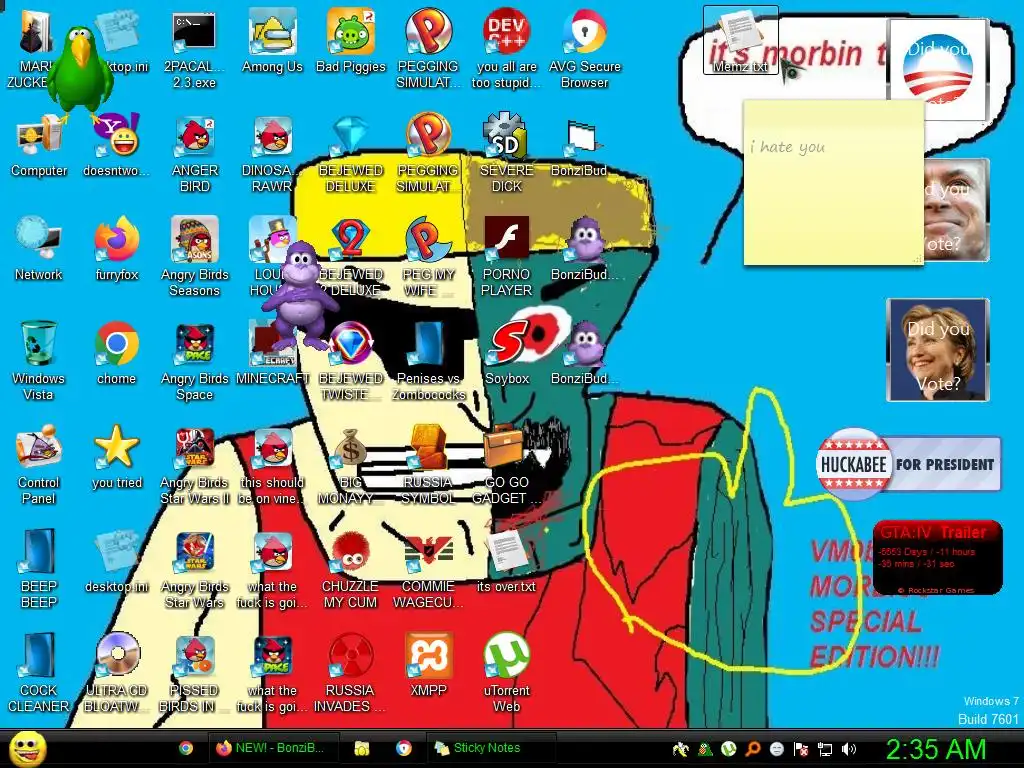Open the 2:35 AM taskbar clock

click(935, 749)
